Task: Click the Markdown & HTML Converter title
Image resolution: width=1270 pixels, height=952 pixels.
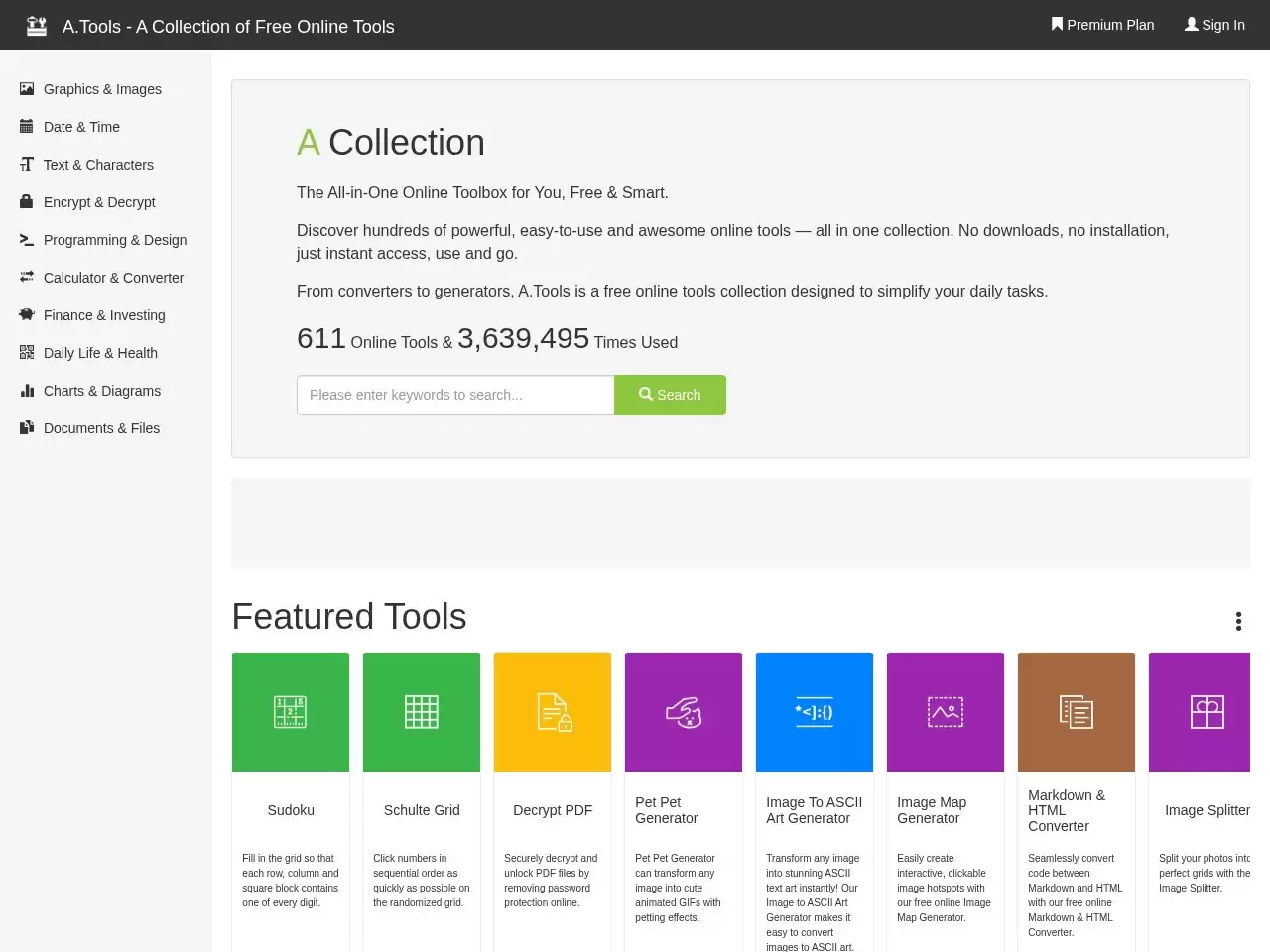Action: pyautogui.click(x=1067, y=810)
